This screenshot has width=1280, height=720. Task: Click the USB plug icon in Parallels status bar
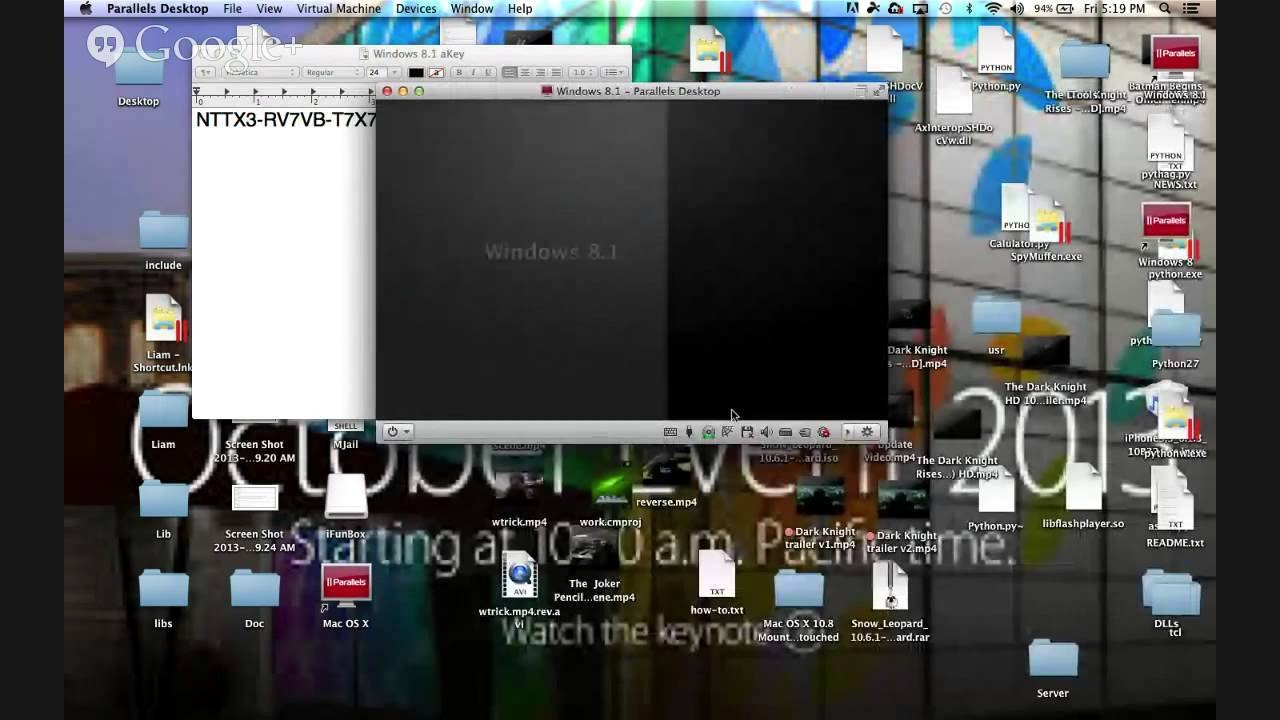[689, 432]
